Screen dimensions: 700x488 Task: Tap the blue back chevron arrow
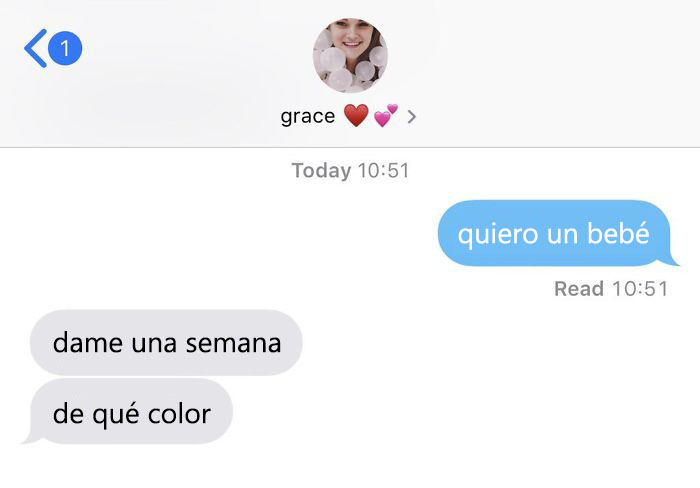click(36, 48)
